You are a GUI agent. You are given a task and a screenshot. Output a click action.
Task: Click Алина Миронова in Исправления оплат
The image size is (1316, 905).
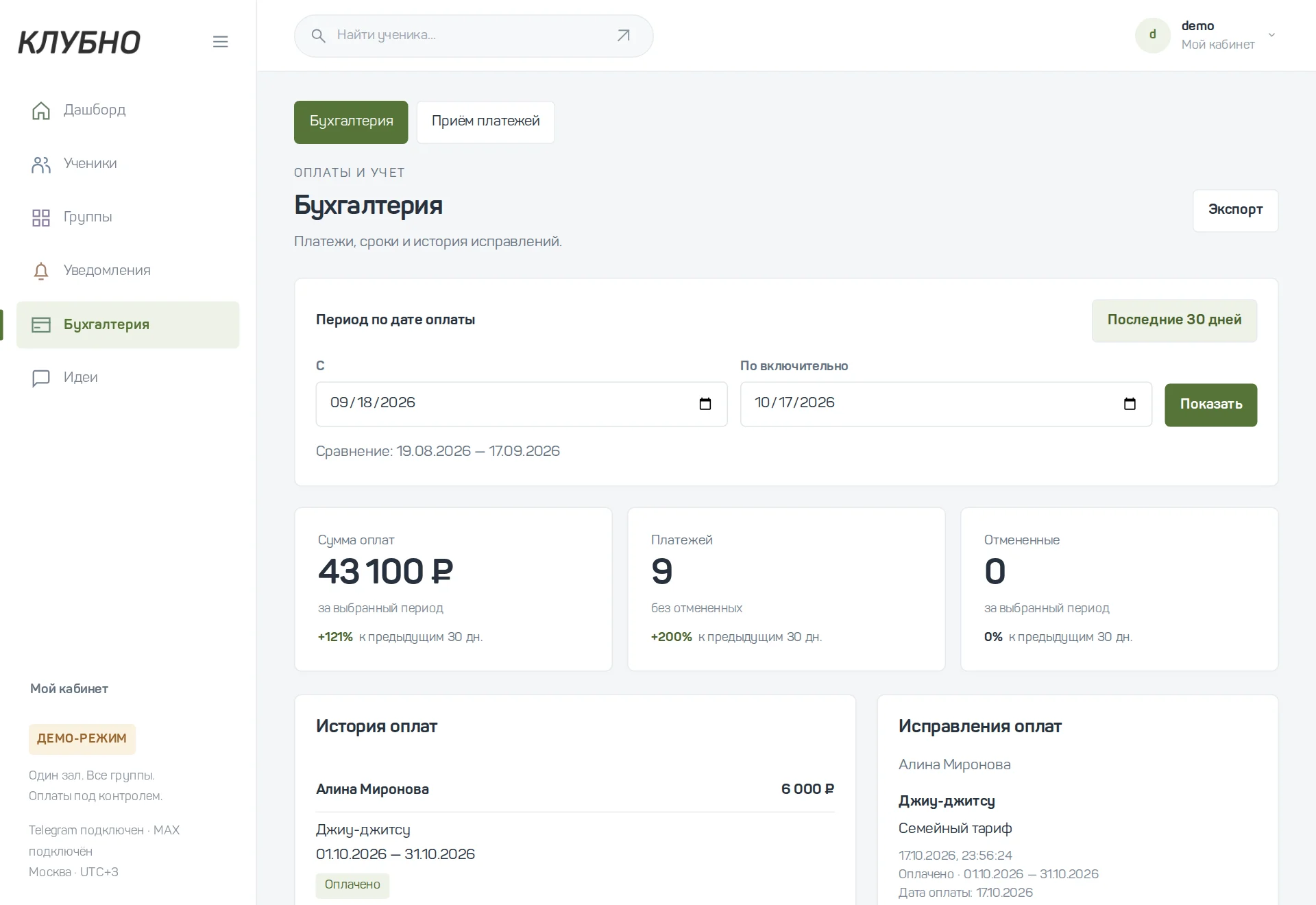click(954, 764)
